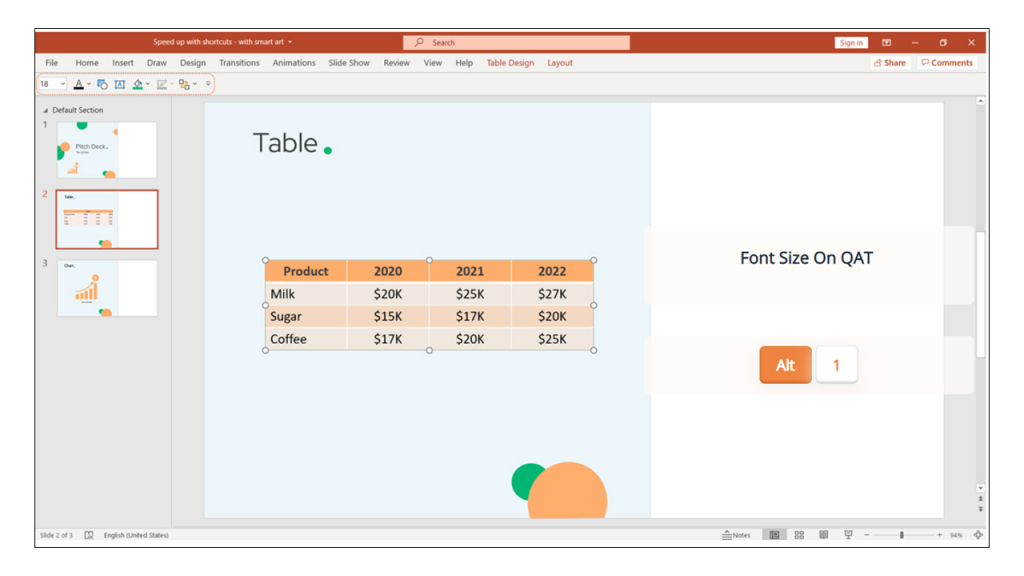Expand the Customize Quick Access Toolbar menu
The image size is (1024, 576).
coord(208,84)
